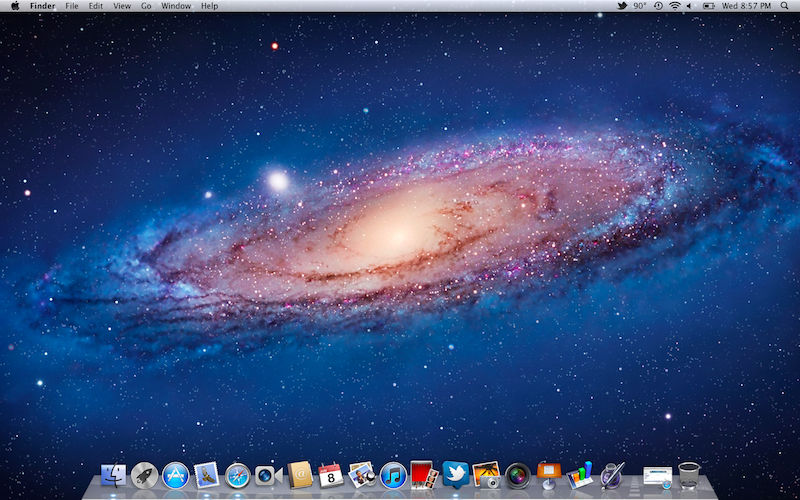Open the web document stack in Dock
Image resolution: width=800 pixels, height=500 pixels.
(658, 477)
